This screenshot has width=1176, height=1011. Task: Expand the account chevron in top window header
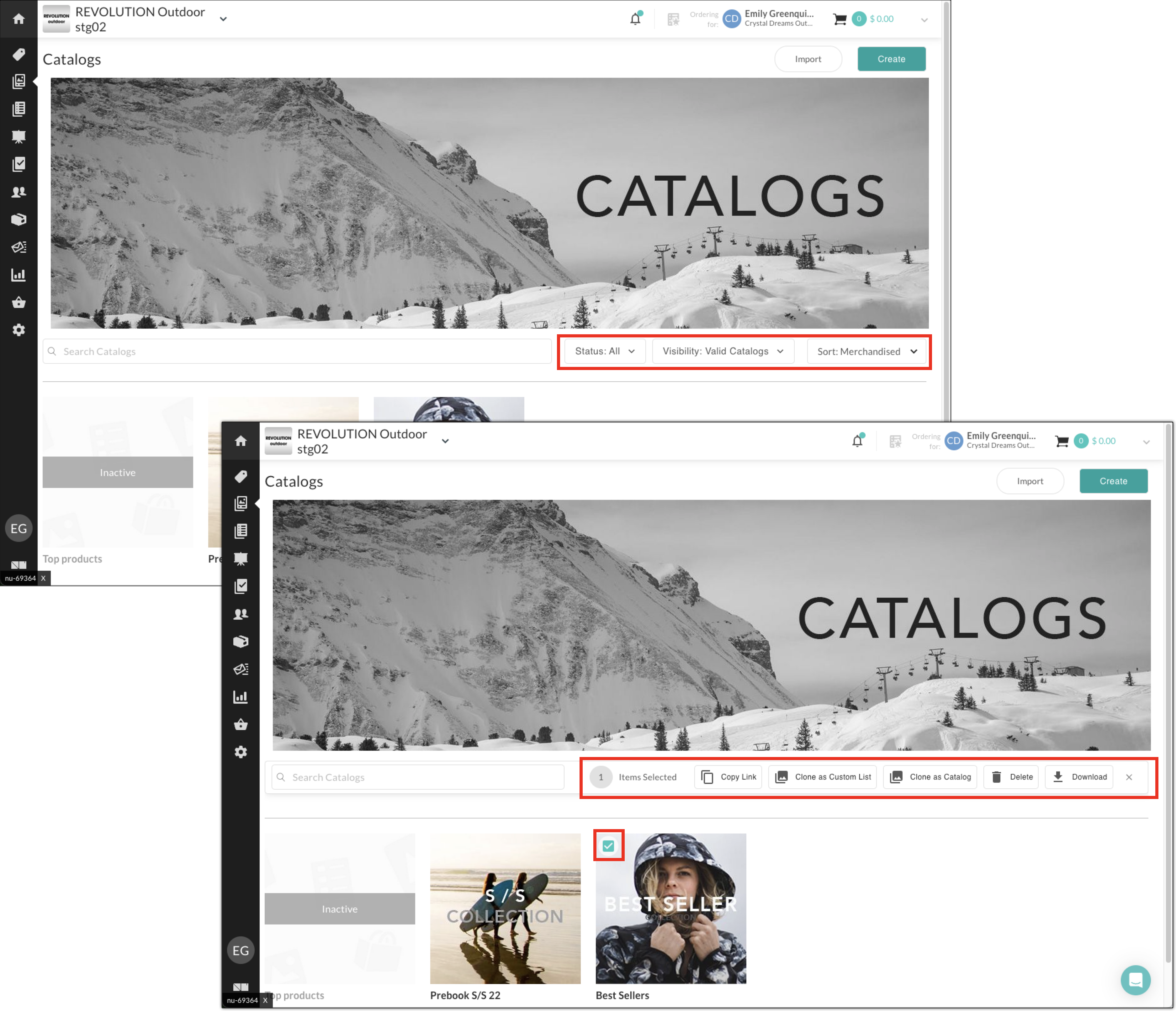[x=924, y=20]
